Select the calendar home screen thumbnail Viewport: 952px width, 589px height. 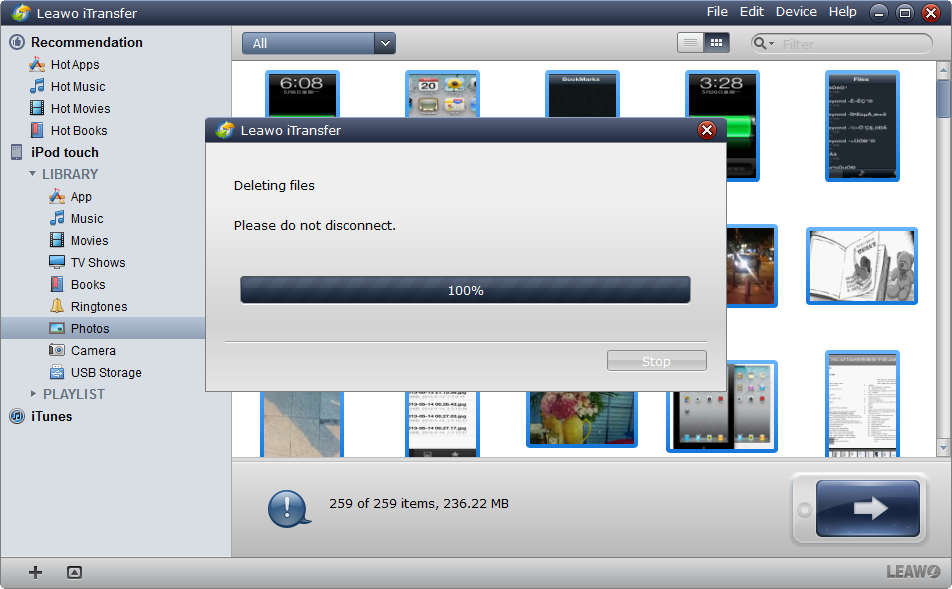click(x=442, y=94)
